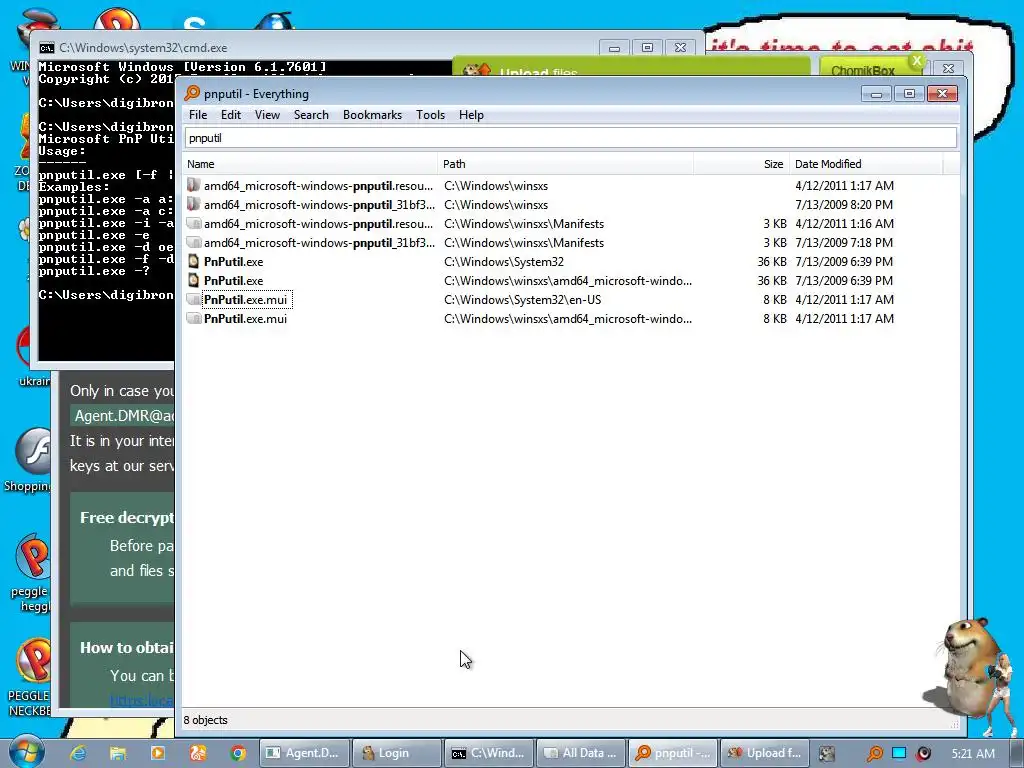Click the icon of PnPutil.exe.mui in System32\en-US

193,299
